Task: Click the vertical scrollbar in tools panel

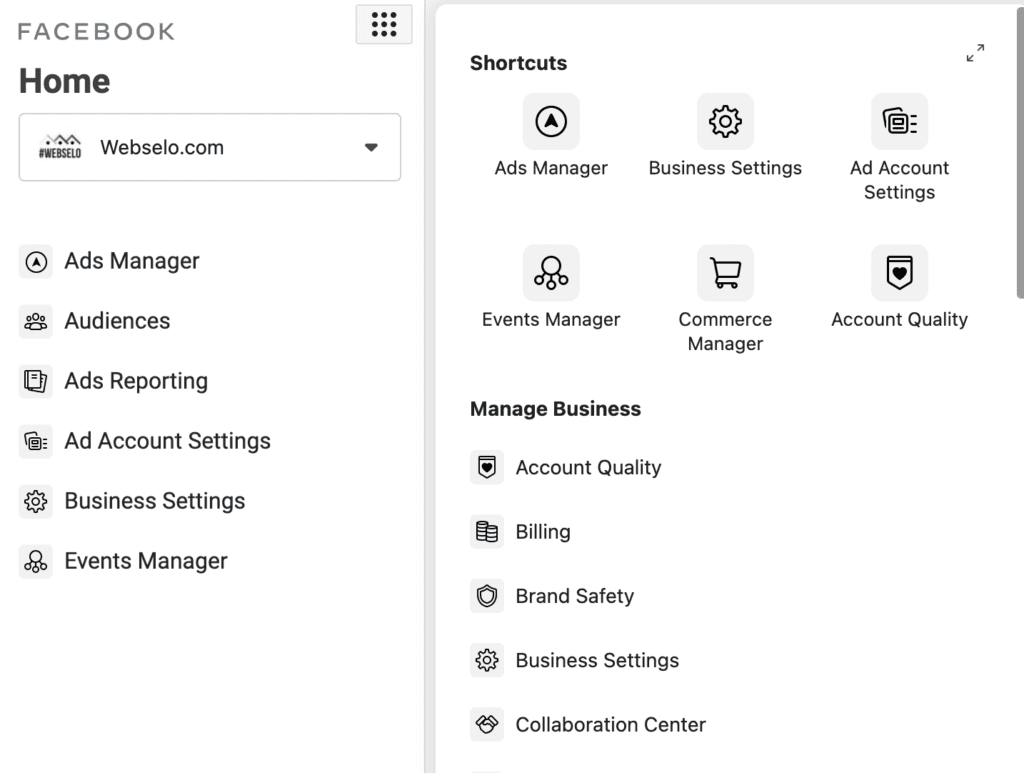Action: click(1019, 160)
